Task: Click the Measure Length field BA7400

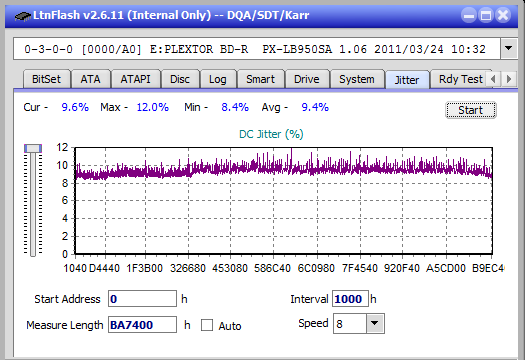Action: (x=142, y=325)
